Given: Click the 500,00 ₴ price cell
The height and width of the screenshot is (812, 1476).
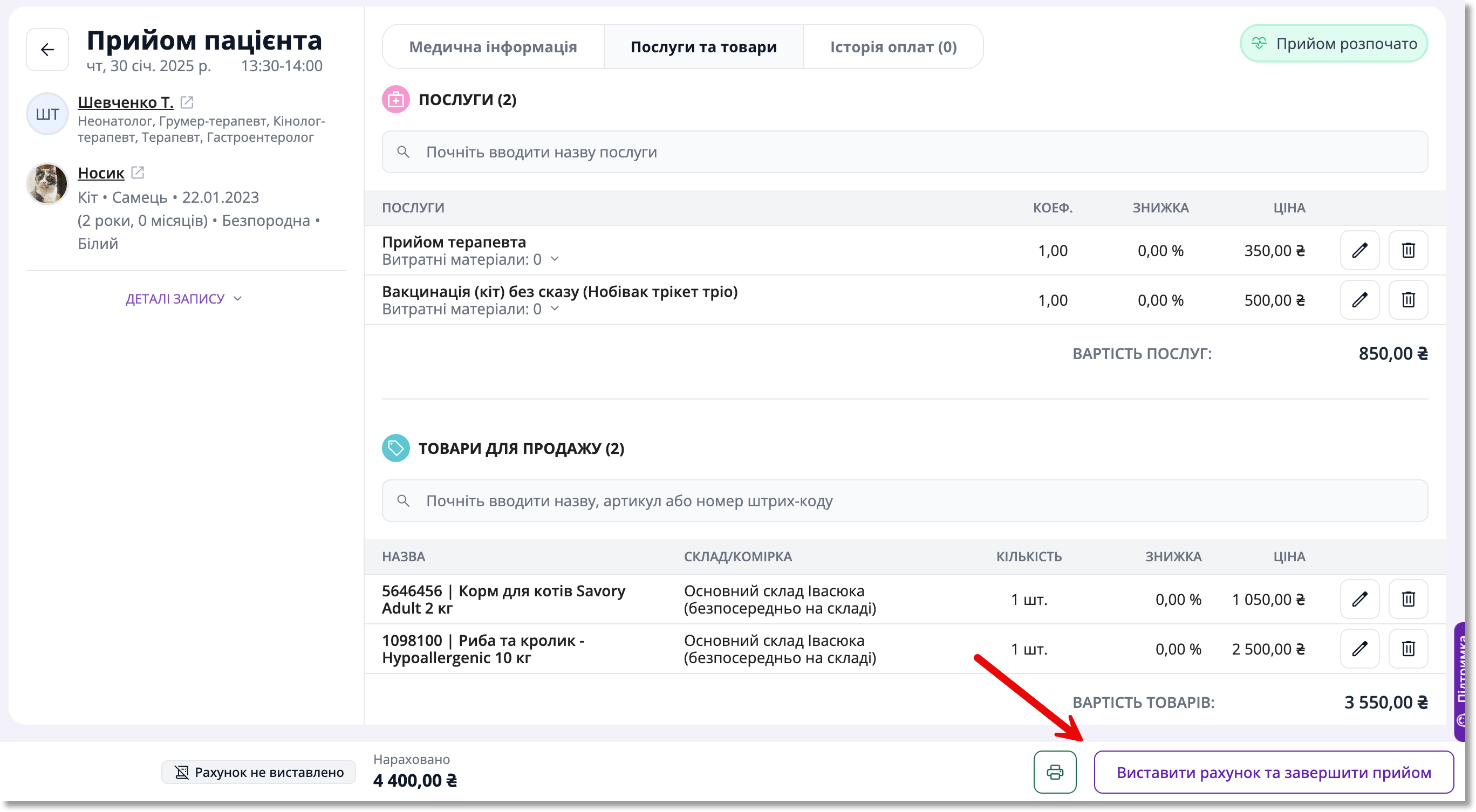Looking at the screenshot, I should pyautogui.click(x=1274, y=301).
